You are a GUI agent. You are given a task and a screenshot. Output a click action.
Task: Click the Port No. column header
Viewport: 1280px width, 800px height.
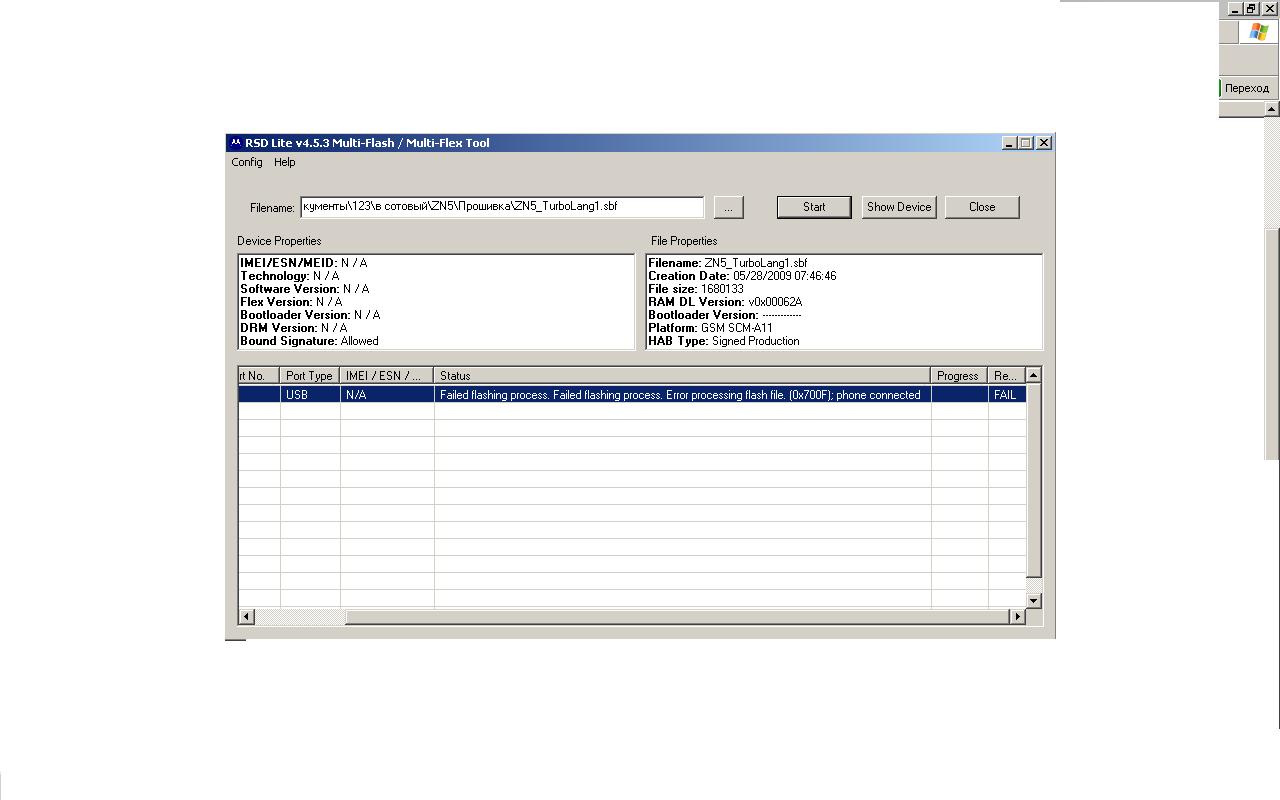[259, 376]
